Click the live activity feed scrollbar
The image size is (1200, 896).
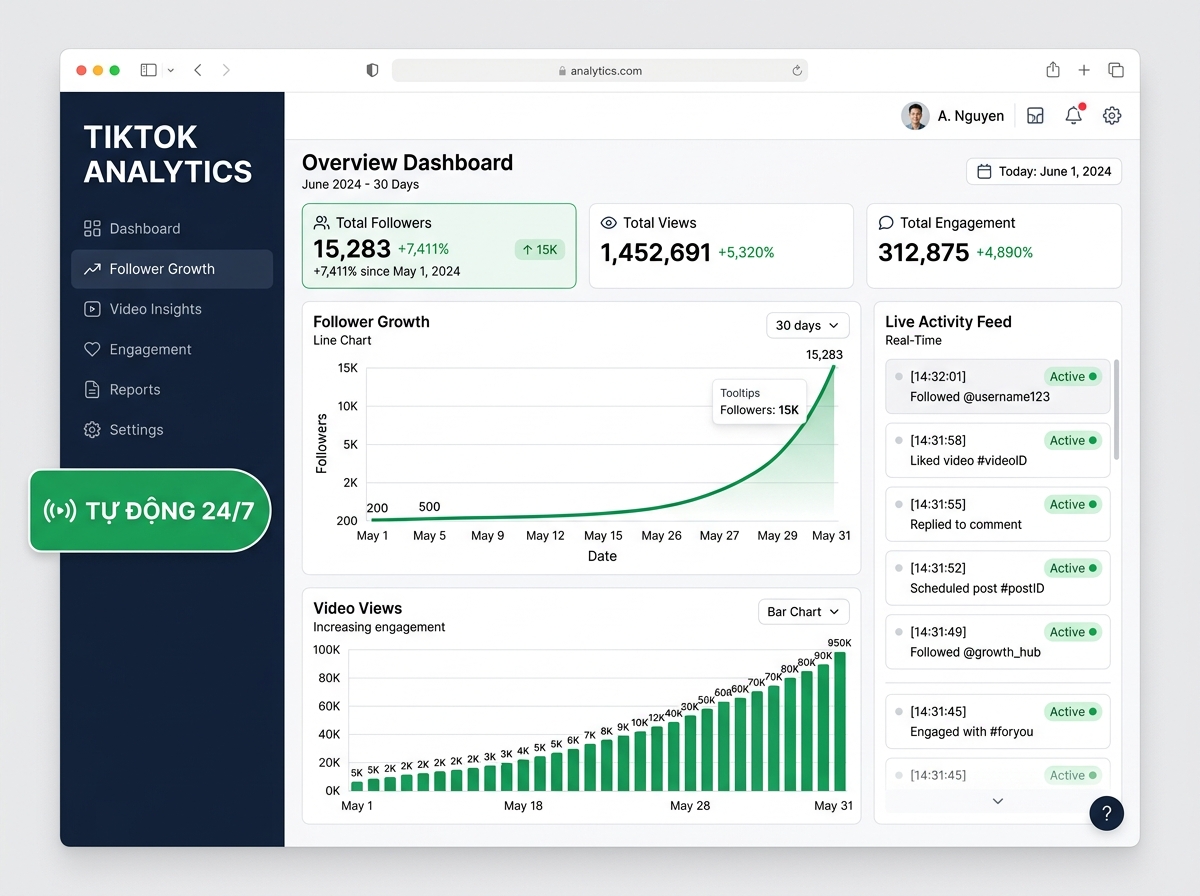point(1116,408)
